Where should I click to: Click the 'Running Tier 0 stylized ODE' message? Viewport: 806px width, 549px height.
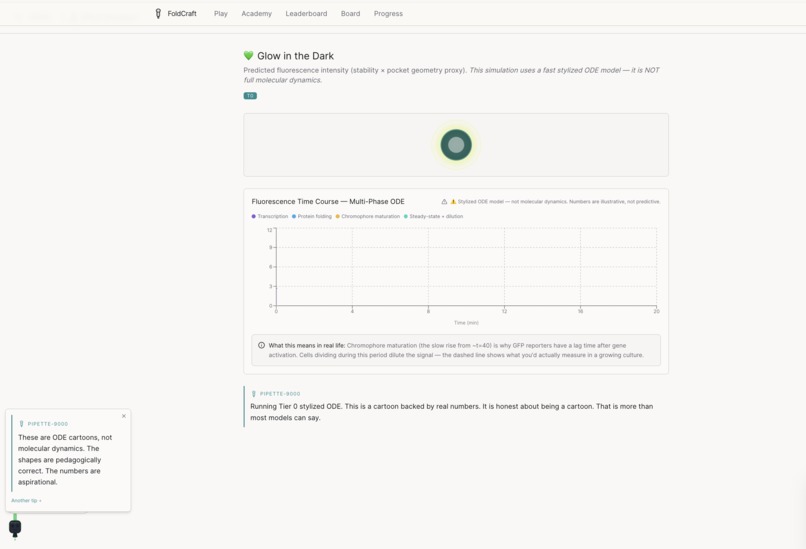pos(451,412)
